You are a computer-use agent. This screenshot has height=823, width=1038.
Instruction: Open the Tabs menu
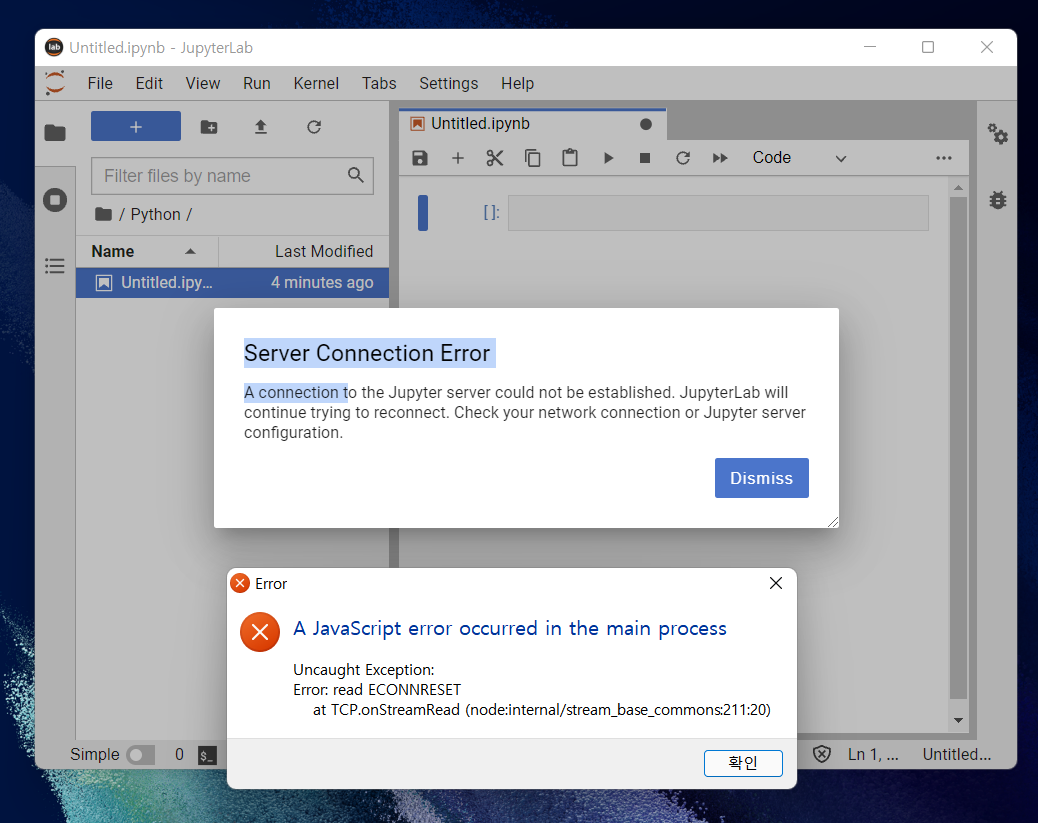coord(379,83)
